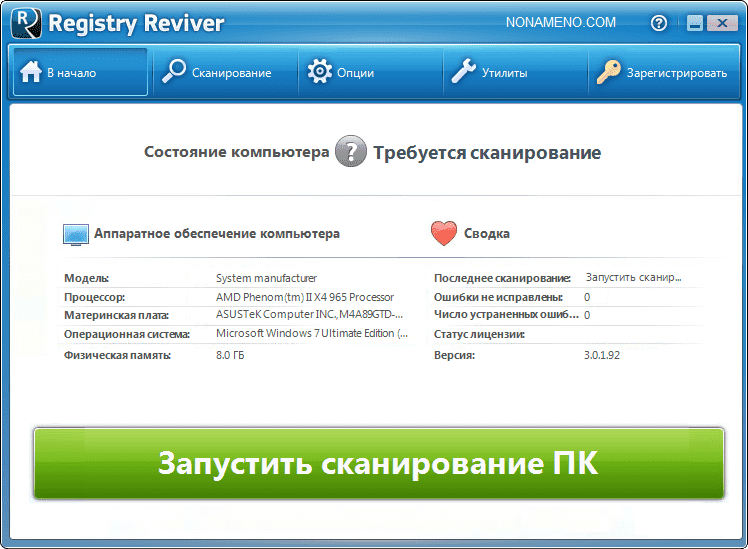The height and width of the screenshot is (549, 748).
Task: Open Опции via the gear icon
Action: coord(319,72)
